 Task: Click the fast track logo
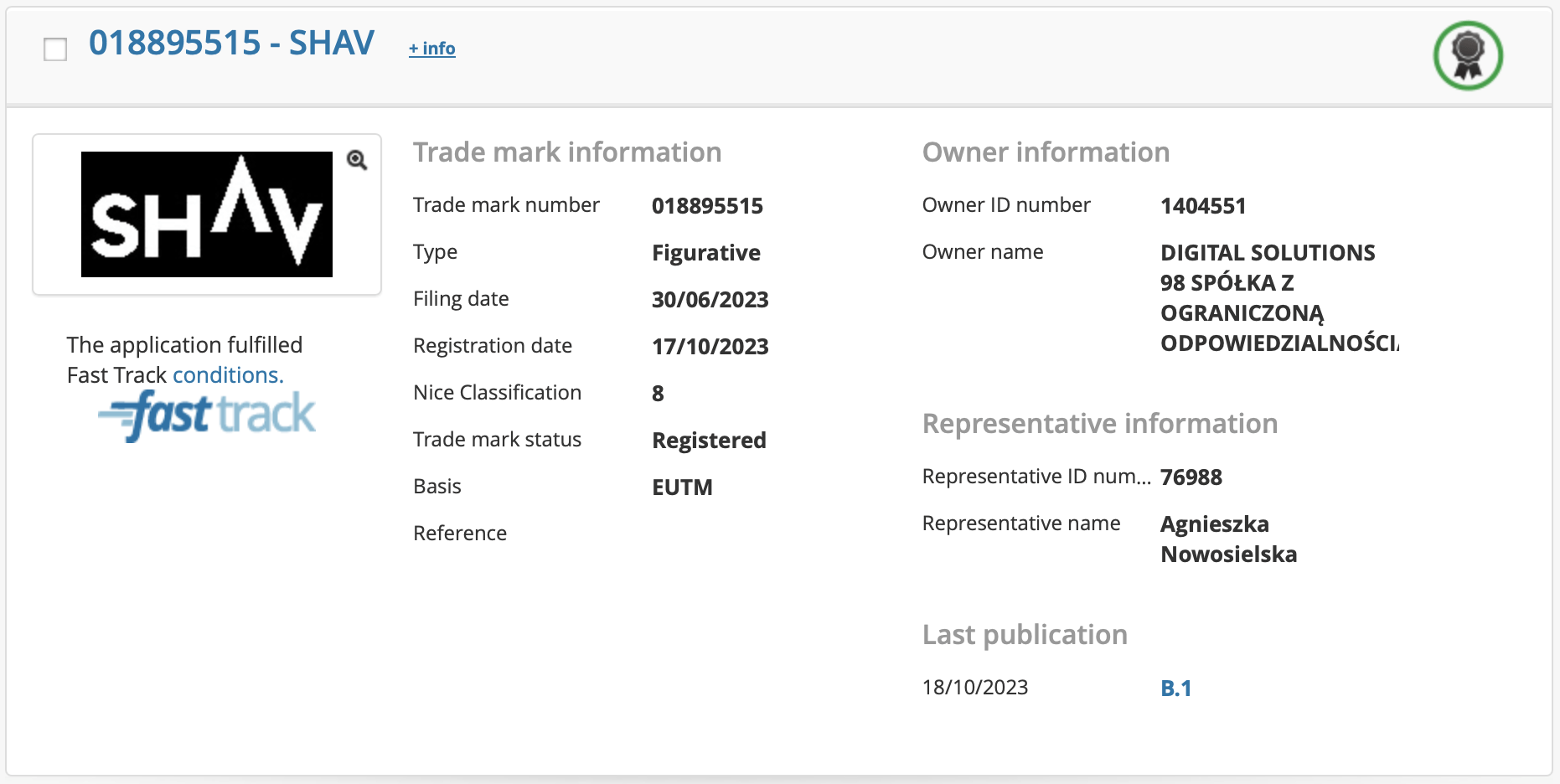[207, 415]
